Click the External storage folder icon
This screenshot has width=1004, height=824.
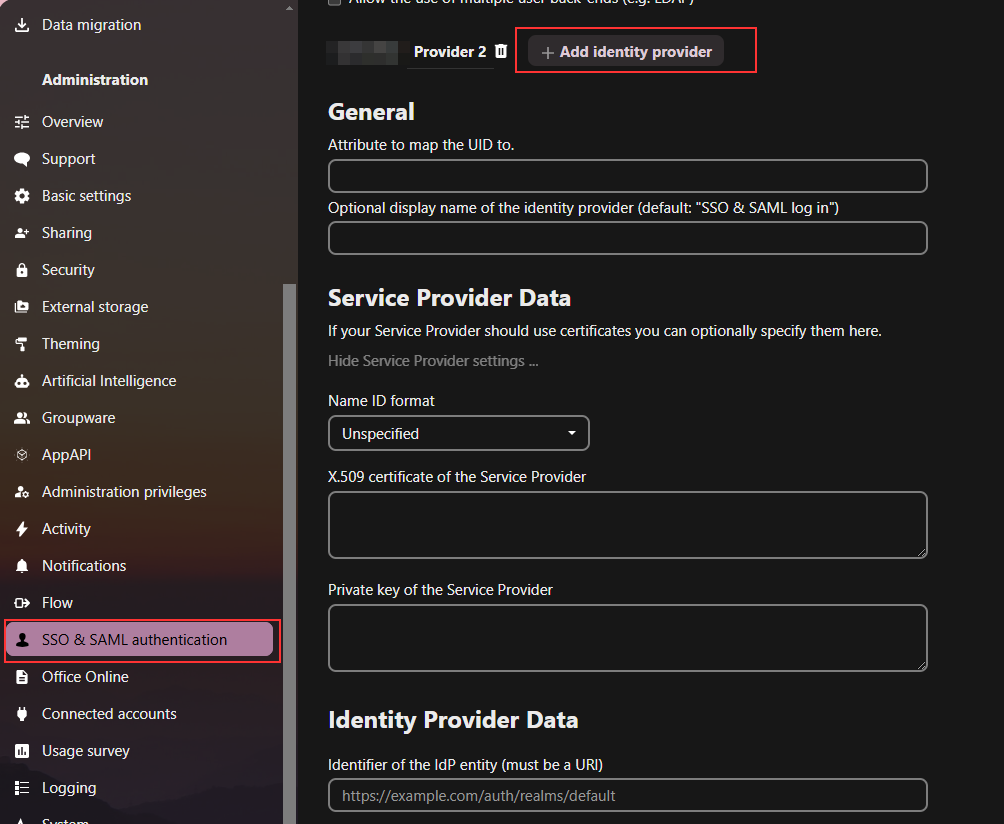22,307
